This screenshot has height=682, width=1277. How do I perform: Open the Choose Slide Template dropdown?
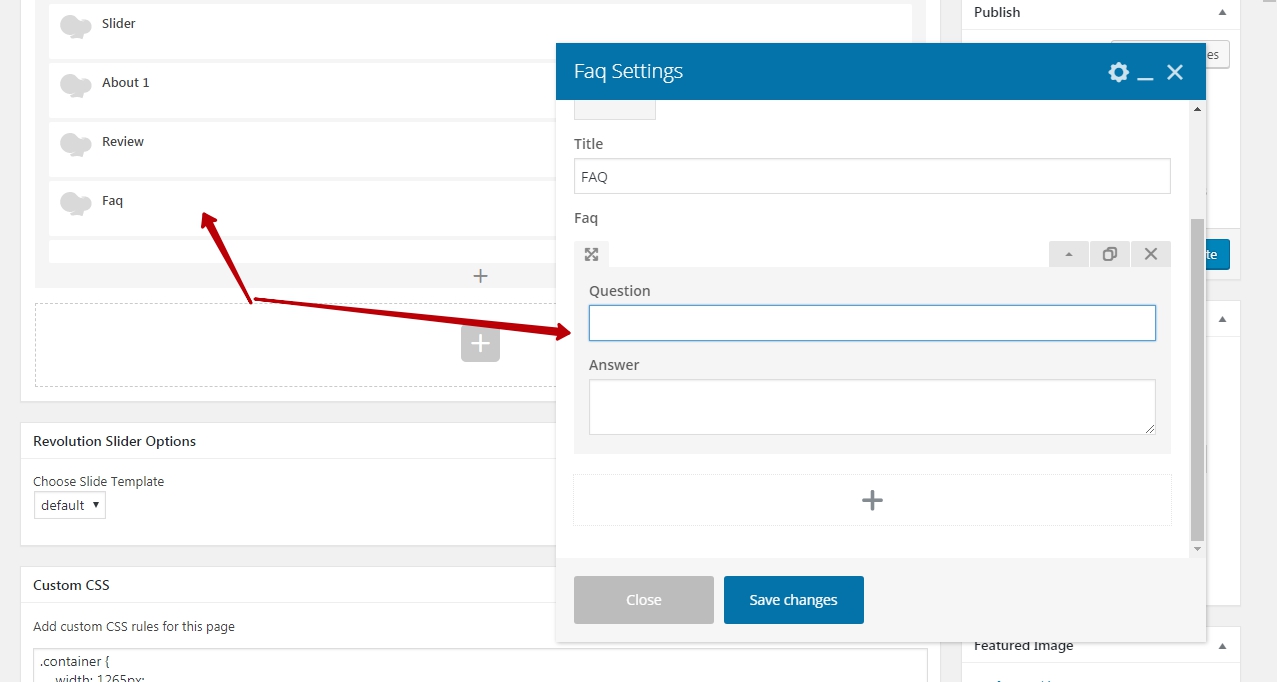coord(69,505)
